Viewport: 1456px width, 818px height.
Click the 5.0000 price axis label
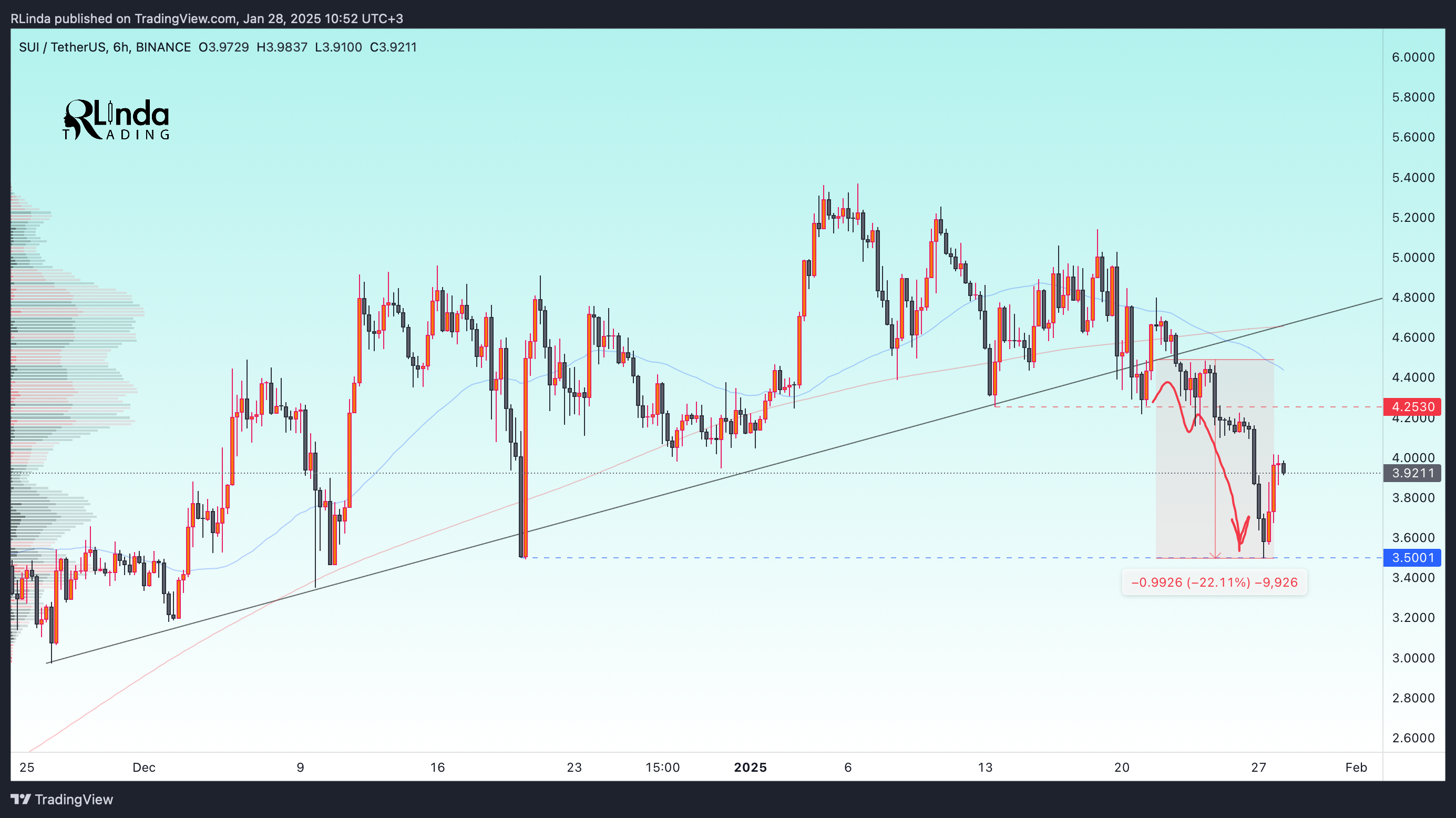click(x=1413, y=257)
